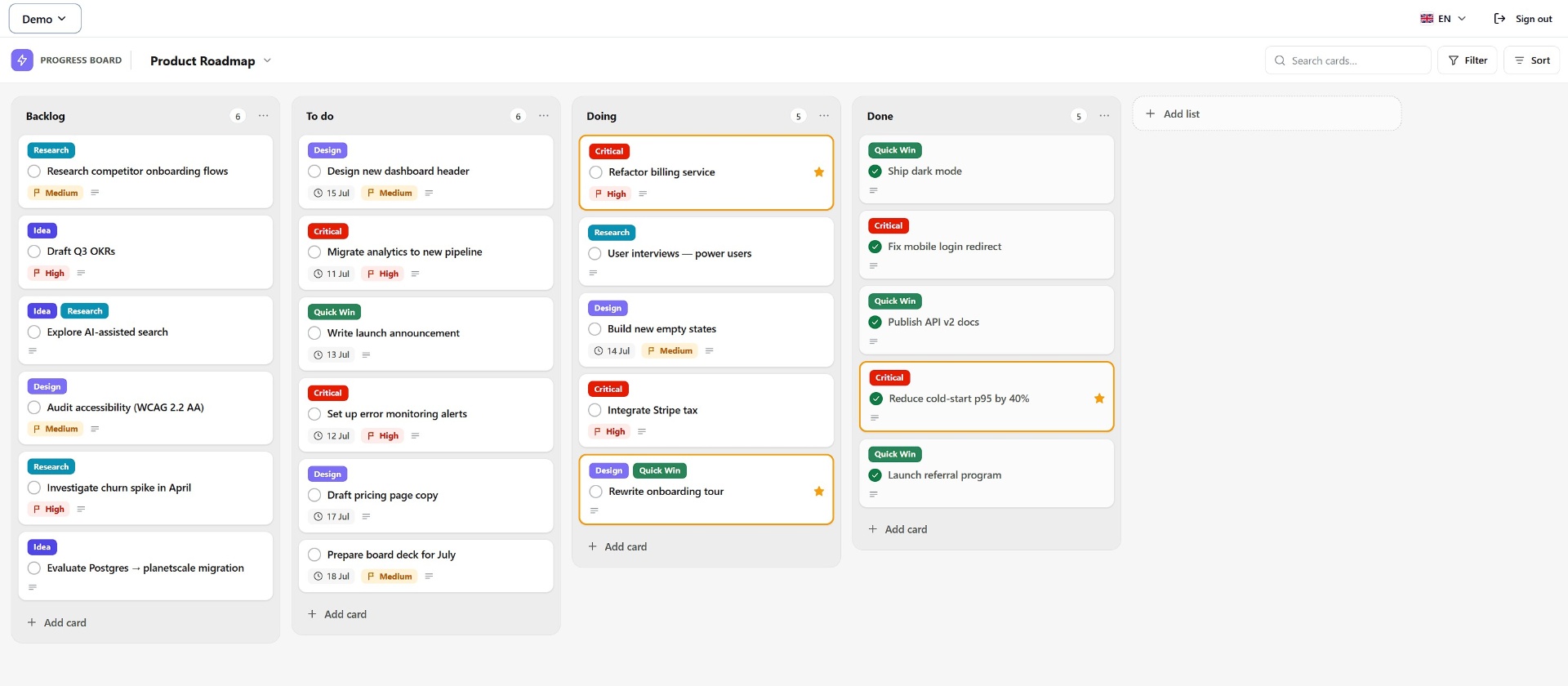Focus the Search cards field
The width and height of the screenshot is (1568, 686).
coord(1348,60)
